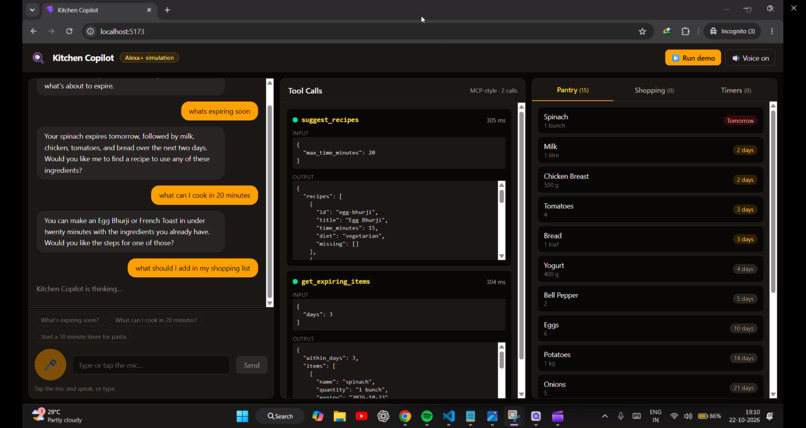The width and height of the screenshot is (806, 428).
Task: Close the Kitchen Copilot browser tab
Action: [x=149, y=10]
